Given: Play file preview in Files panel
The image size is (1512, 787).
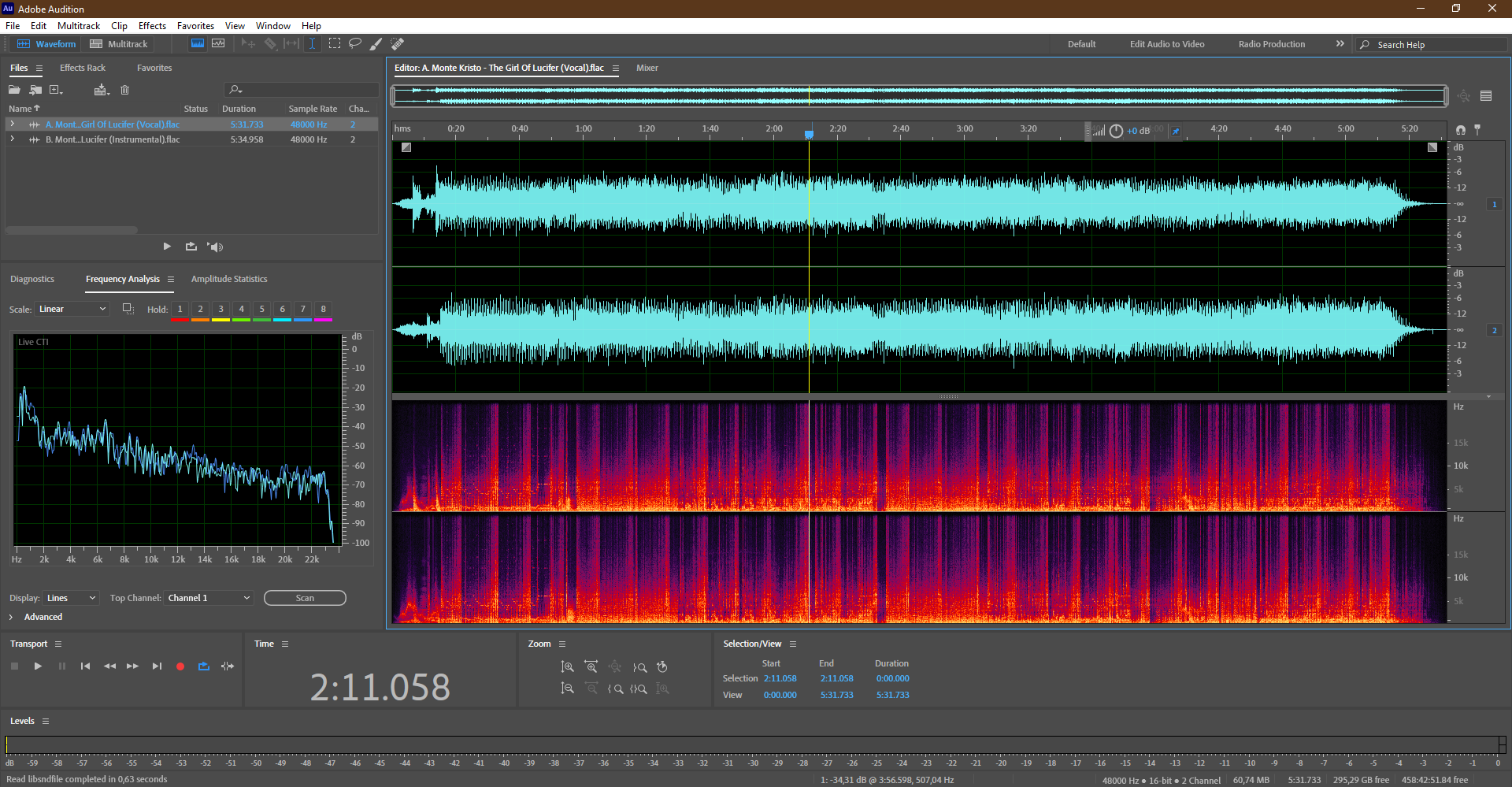Looking at the screenshot, I should click(167, 247).
